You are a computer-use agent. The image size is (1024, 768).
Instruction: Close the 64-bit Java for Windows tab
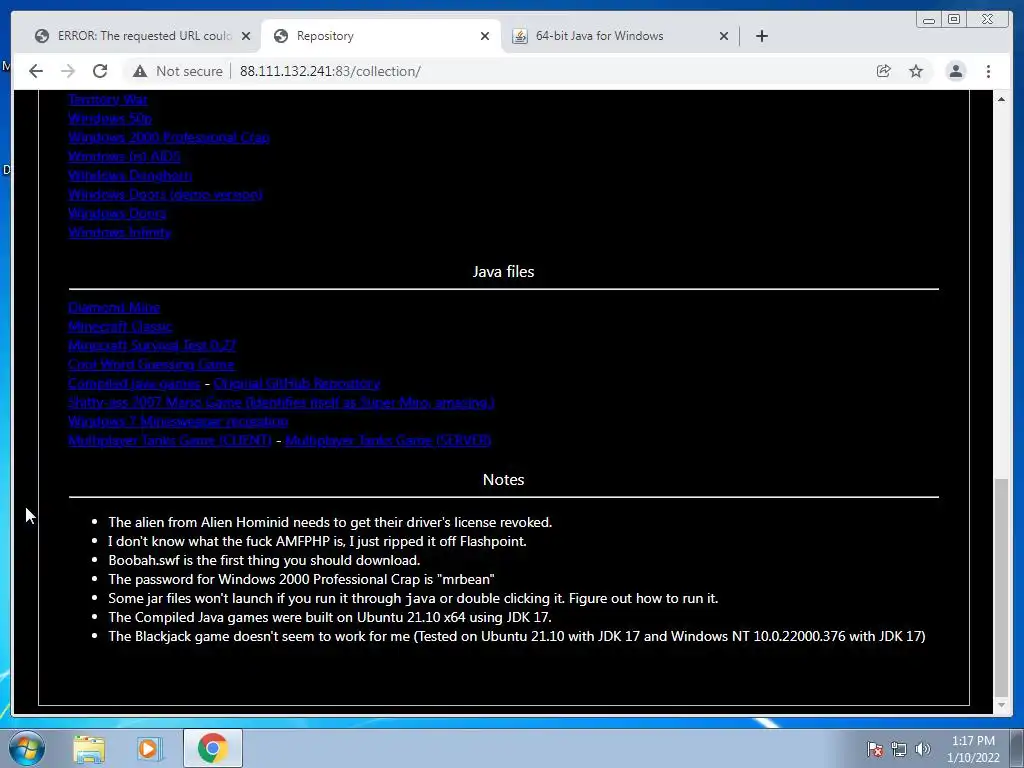point(724,36)
